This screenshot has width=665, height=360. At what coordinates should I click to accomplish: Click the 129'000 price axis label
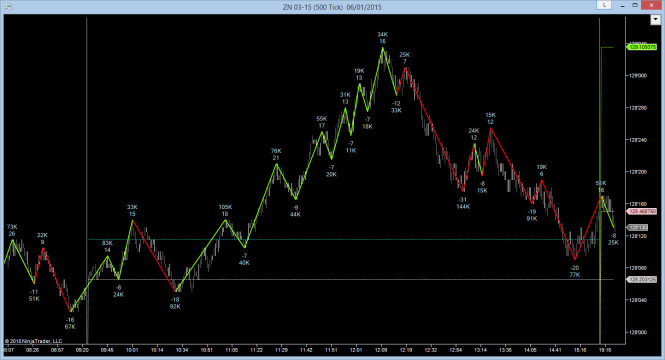(638, 75)
